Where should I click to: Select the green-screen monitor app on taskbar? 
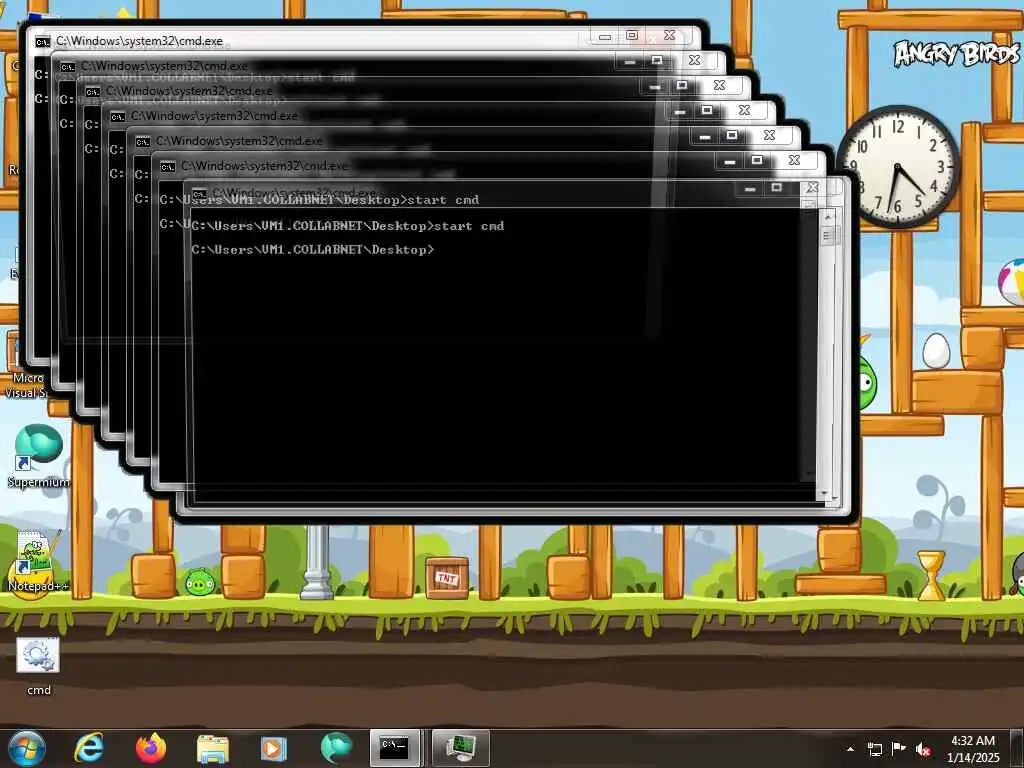point(460,748)
